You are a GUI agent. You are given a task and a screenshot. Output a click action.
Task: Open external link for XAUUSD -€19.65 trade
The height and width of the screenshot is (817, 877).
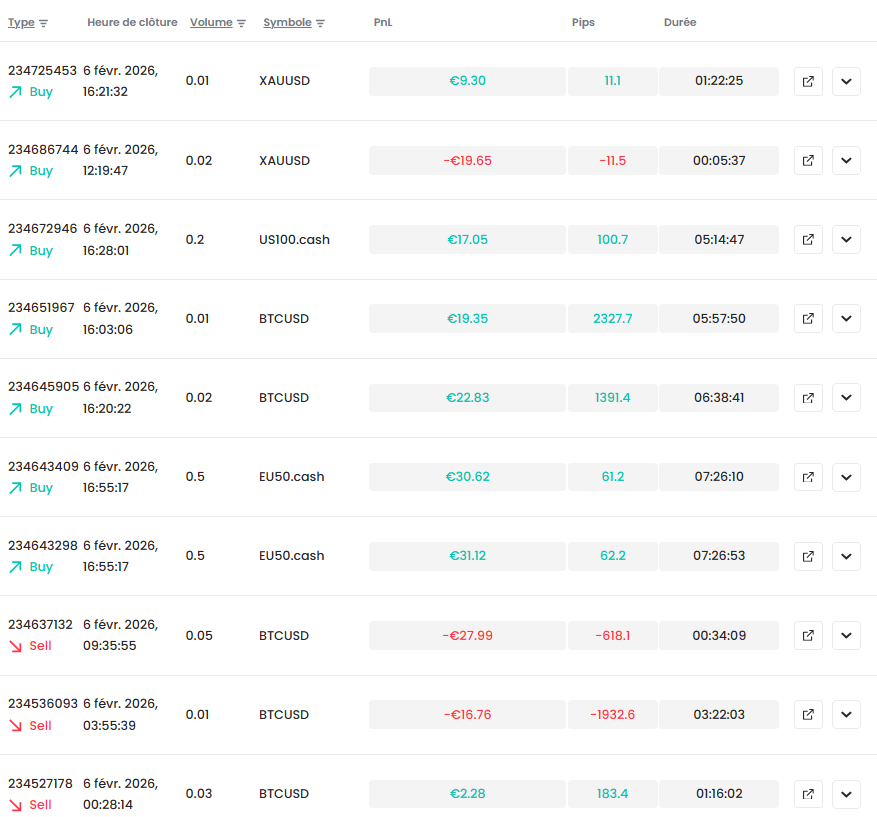(808, 160)
